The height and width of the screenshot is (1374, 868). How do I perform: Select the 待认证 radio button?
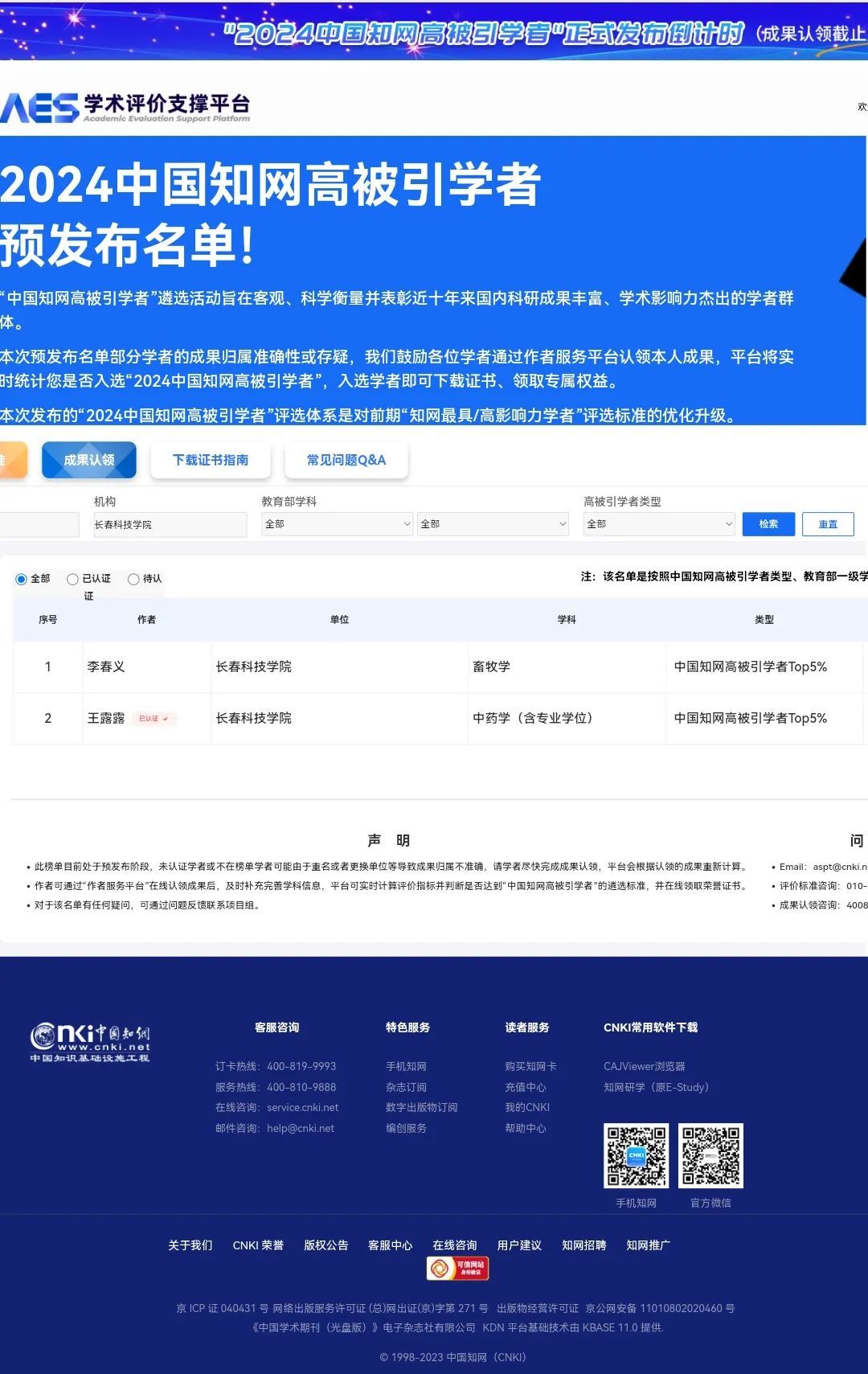133,579
